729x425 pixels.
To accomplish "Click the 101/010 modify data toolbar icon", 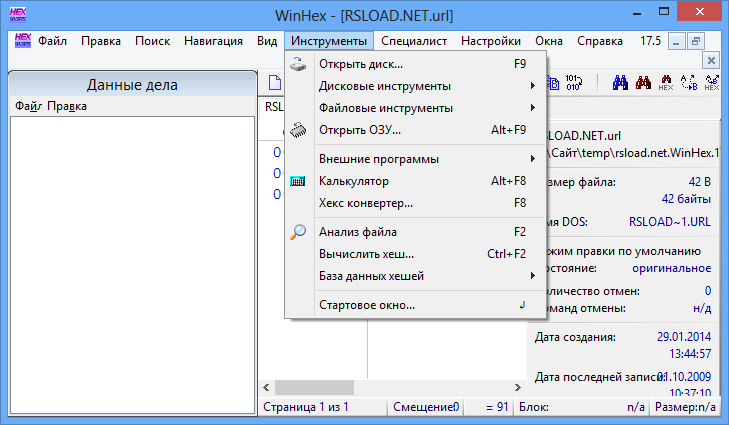I will pyautogui.click(x=573, y=83).
